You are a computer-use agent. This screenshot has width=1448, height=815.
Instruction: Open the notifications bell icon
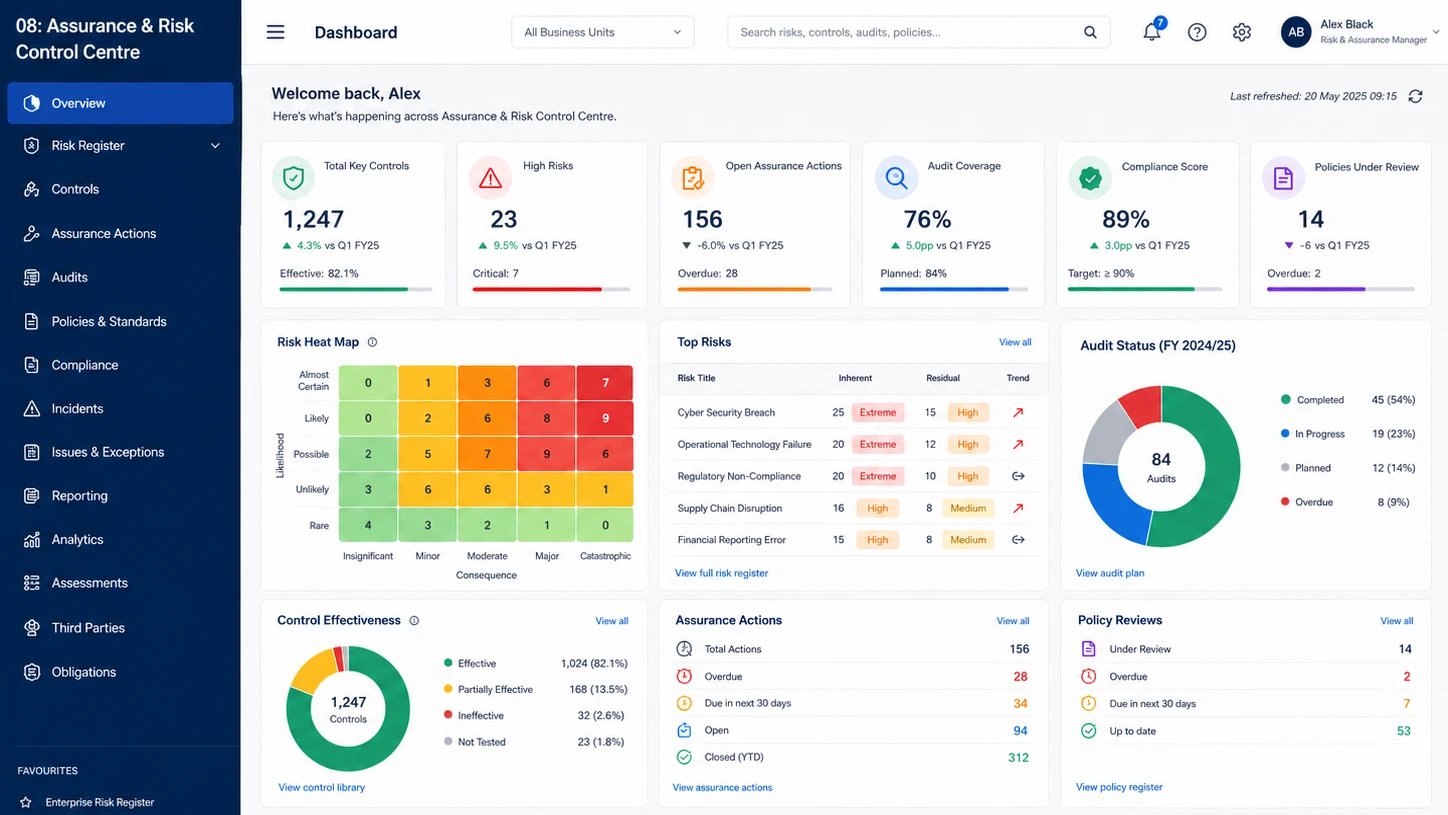pos(1152,31)
